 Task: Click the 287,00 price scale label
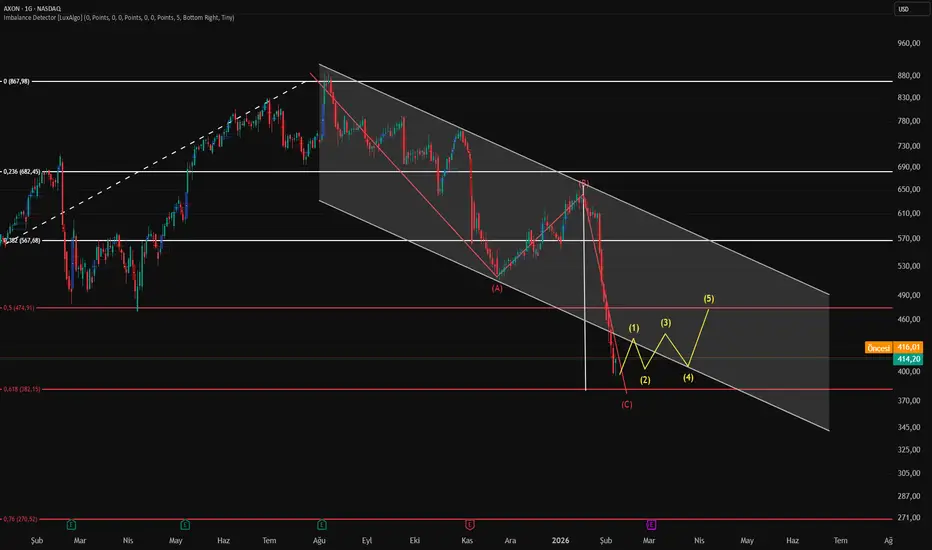[908, 496]
